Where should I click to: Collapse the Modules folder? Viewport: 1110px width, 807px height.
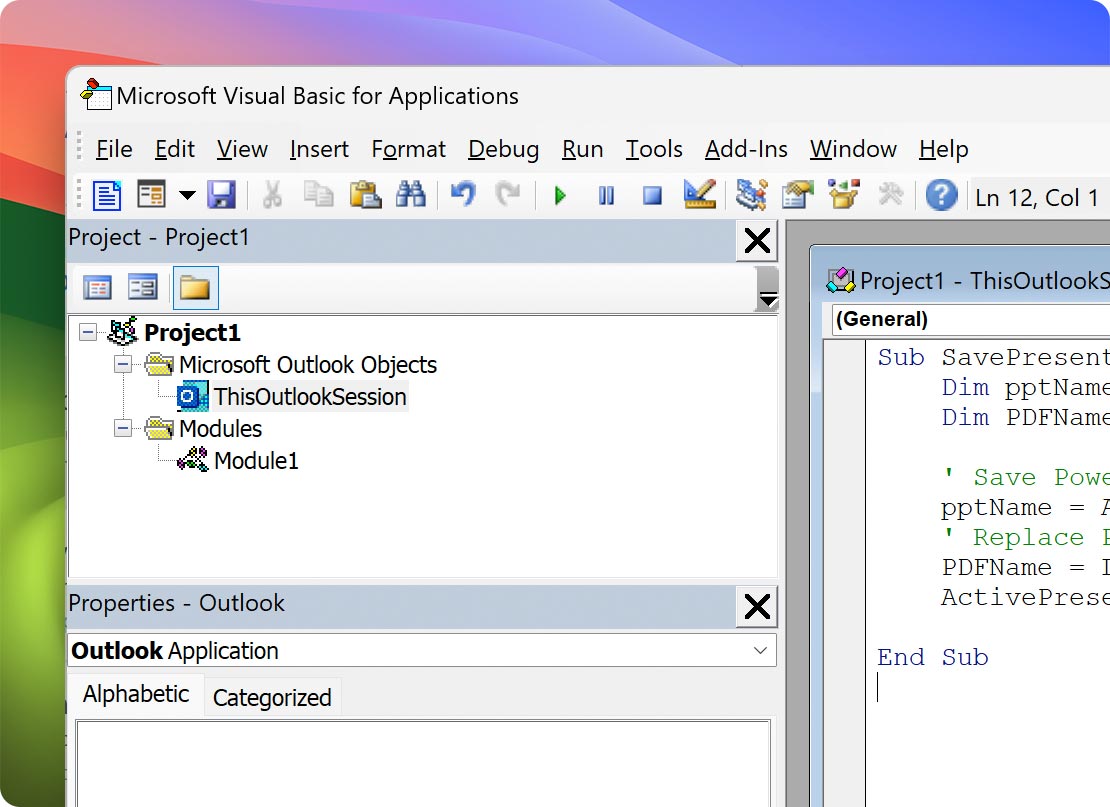coord(122,428)
